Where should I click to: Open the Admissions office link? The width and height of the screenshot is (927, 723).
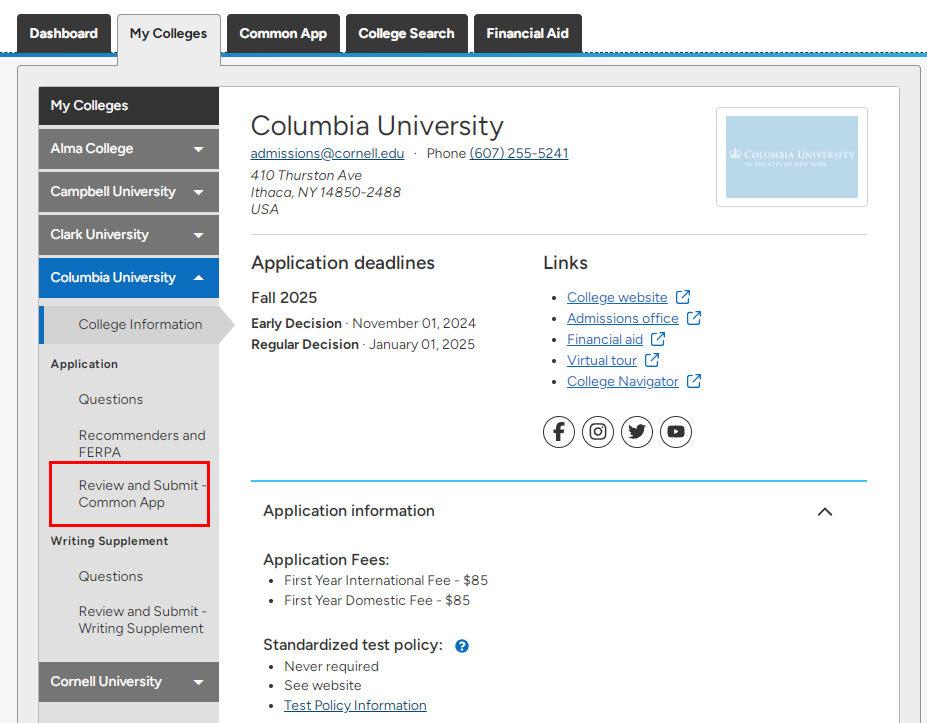[x=623, y=318]
